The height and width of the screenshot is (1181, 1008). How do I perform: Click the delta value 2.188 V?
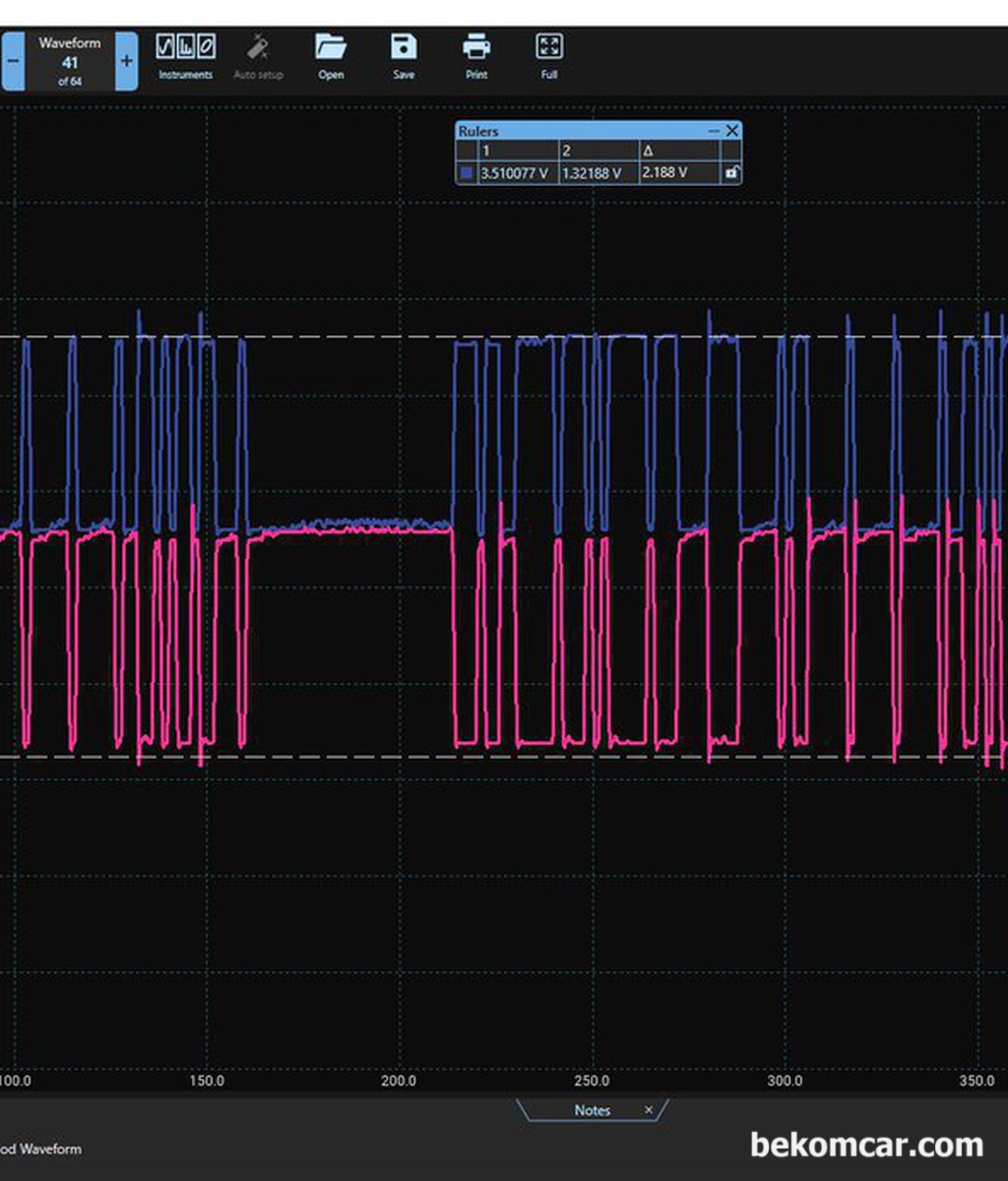point(665,172)
